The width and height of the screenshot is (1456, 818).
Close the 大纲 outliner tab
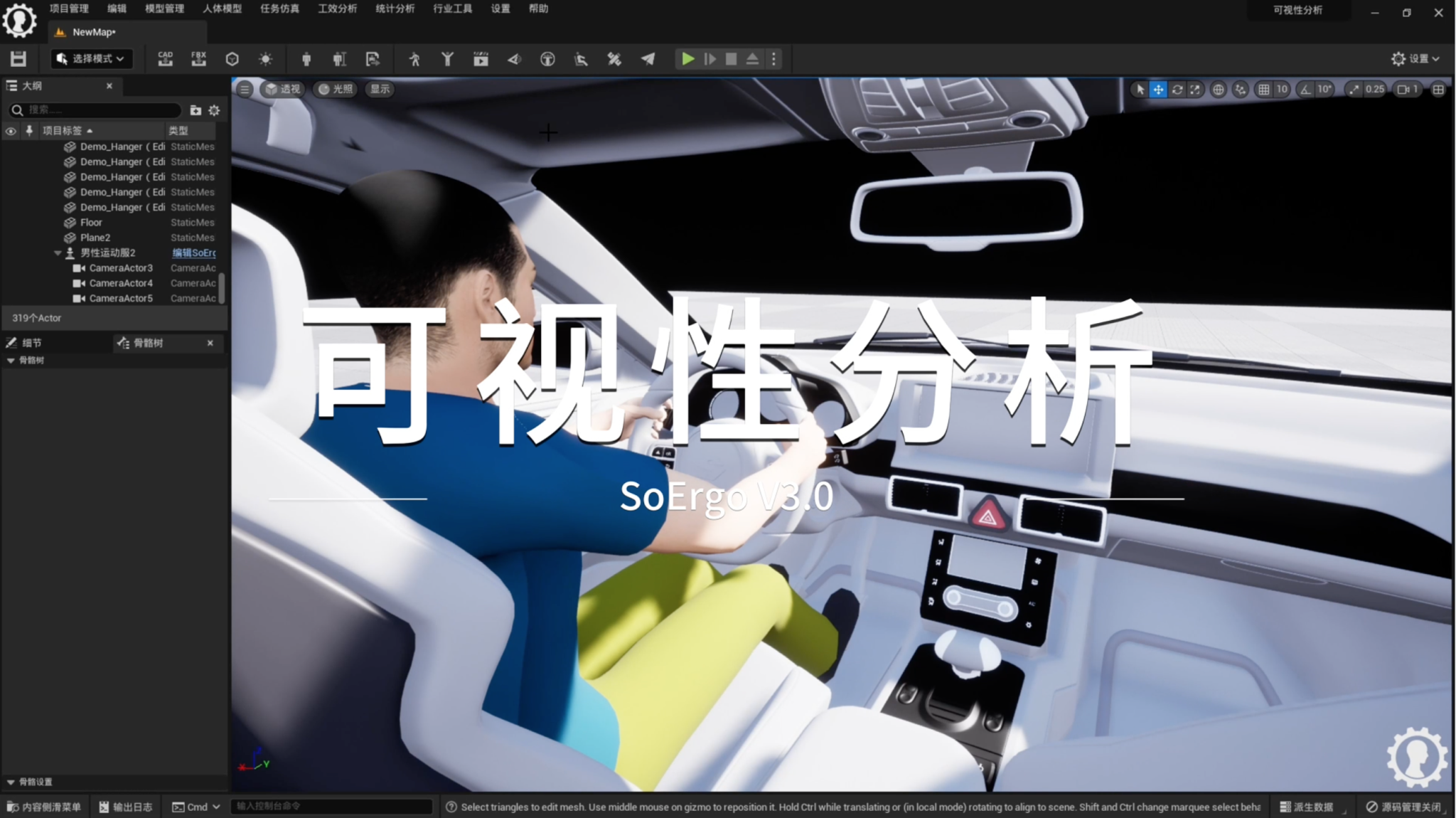pyautogui.click(x=109, y=85)
